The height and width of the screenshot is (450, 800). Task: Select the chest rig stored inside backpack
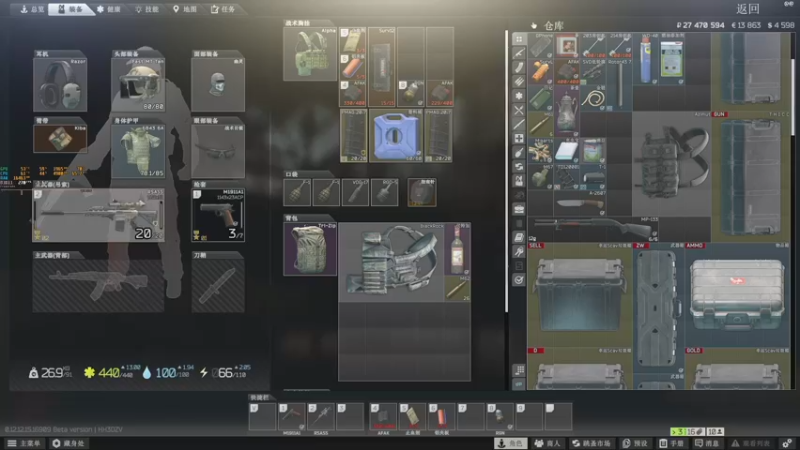pos(391,262)
